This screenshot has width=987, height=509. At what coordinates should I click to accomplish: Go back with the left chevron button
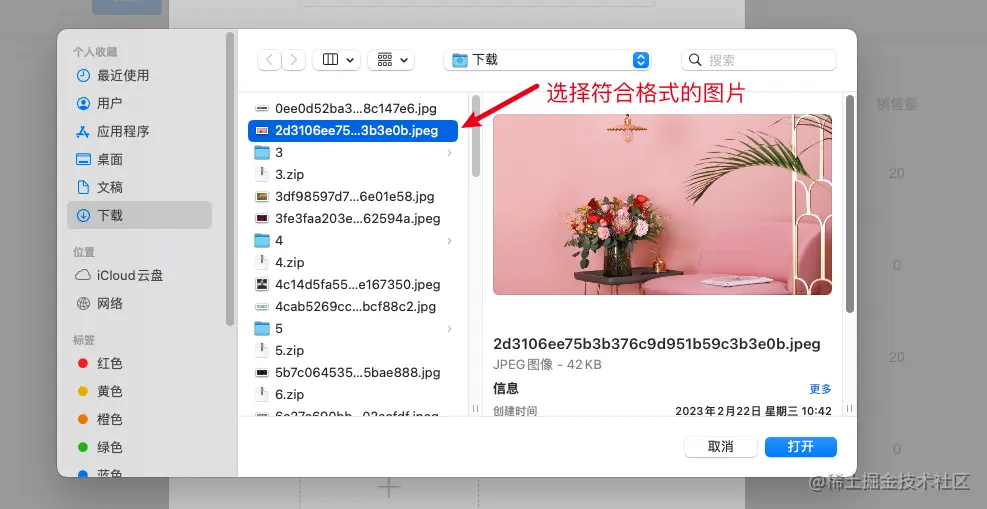(269, 60)
